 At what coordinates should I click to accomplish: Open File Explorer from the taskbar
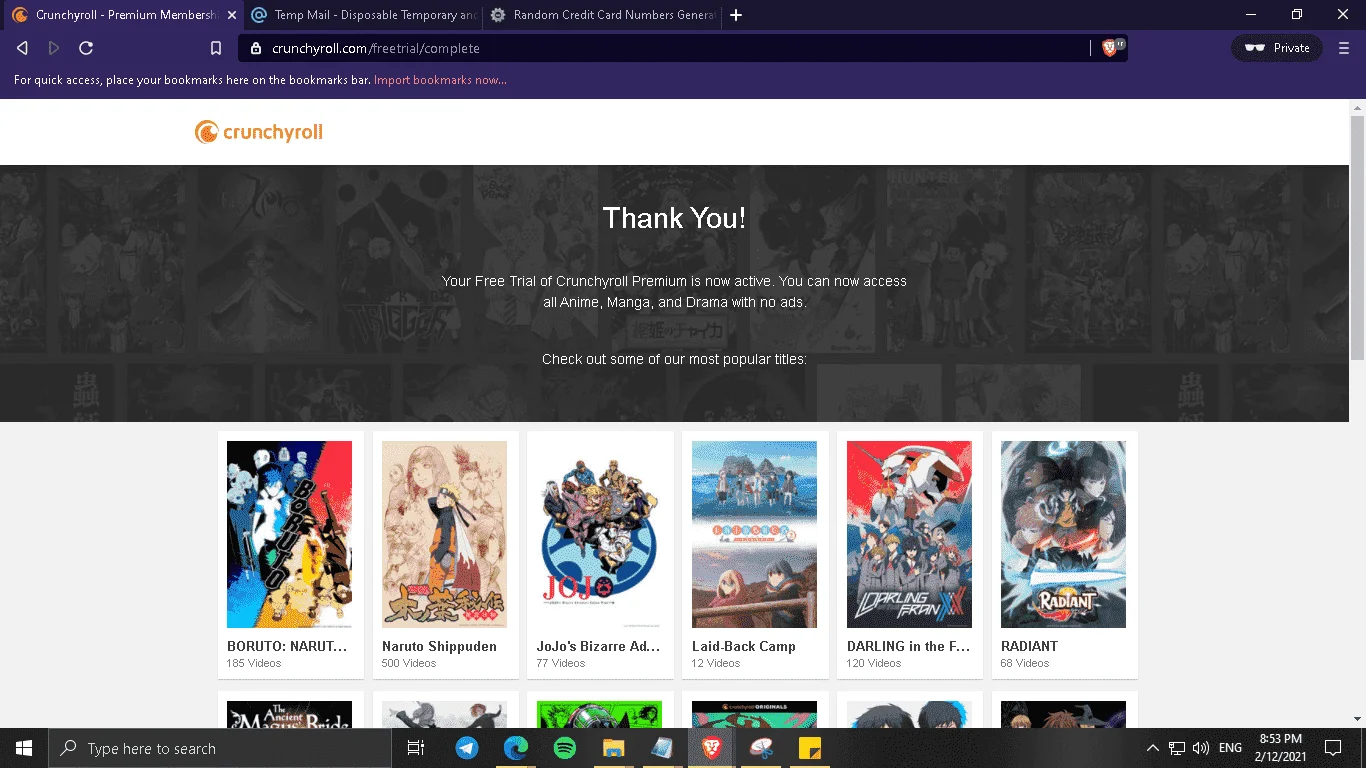(613, 748)
